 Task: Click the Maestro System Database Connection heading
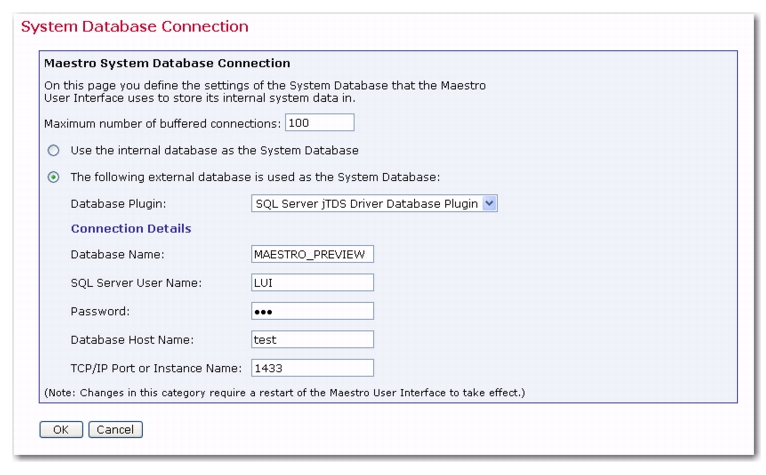coord(167,63)
